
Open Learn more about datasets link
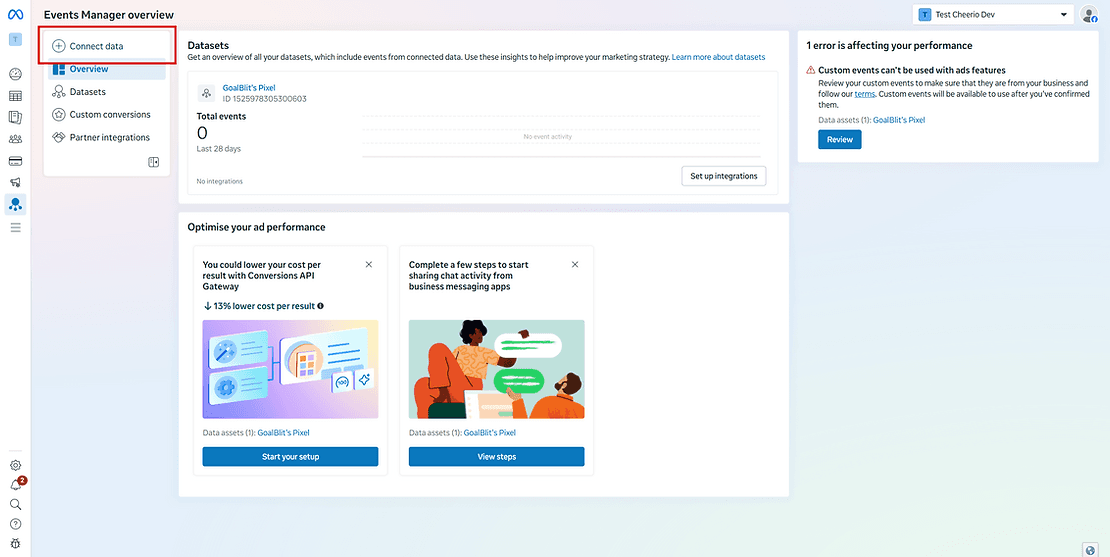(718, 57)
